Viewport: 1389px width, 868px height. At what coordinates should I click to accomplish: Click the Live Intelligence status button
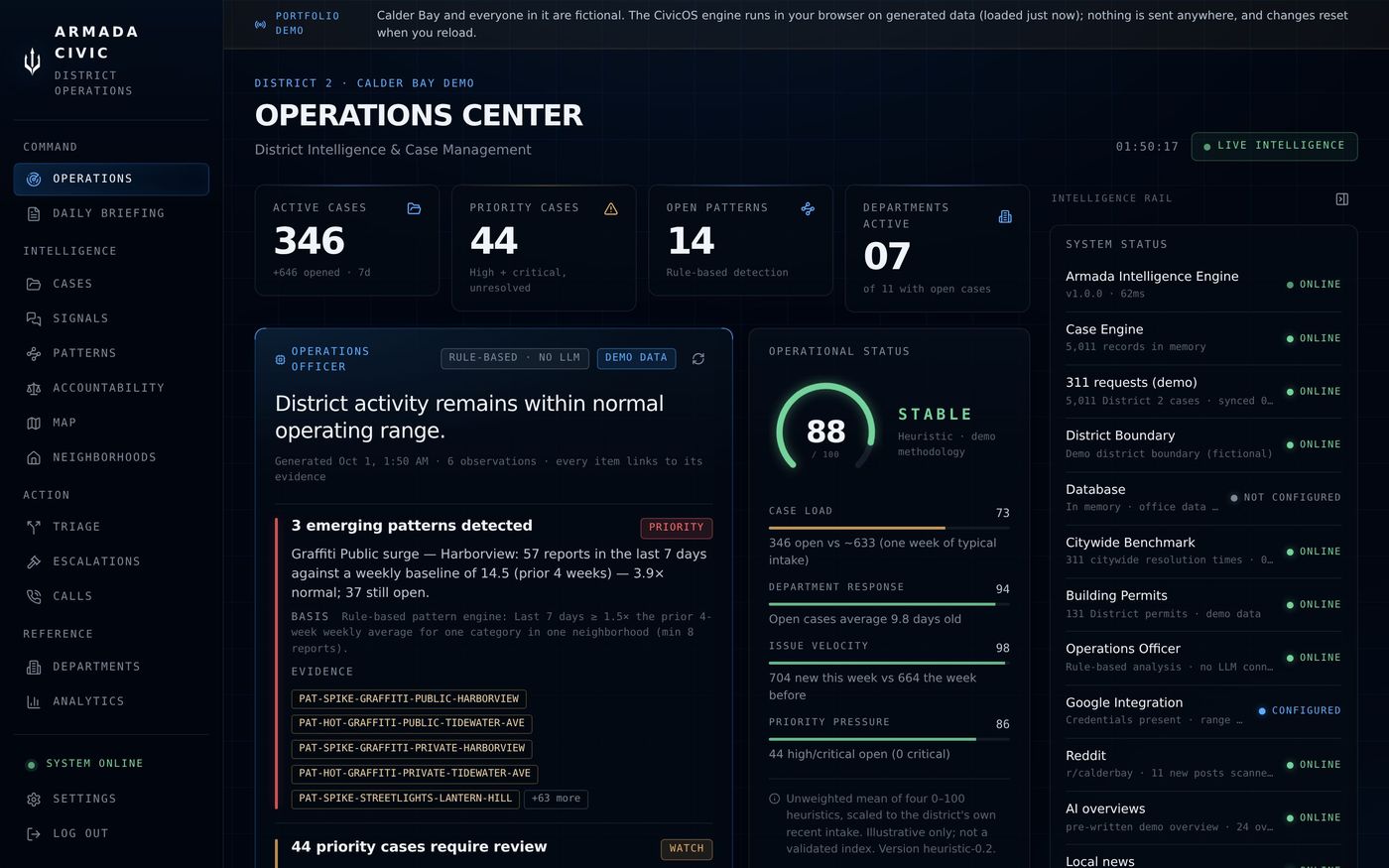point(1274,146)
